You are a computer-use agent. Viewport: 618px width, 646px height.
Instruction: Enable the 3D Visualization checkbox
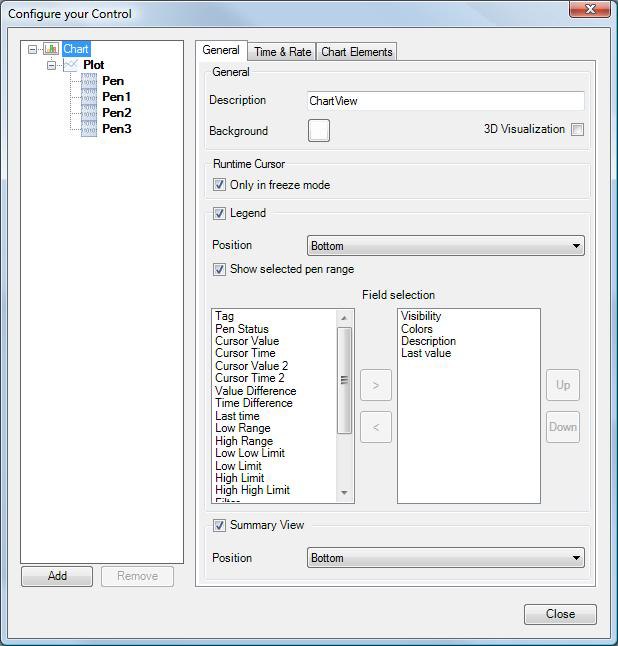pyautogui.click(x=577, y=130)
